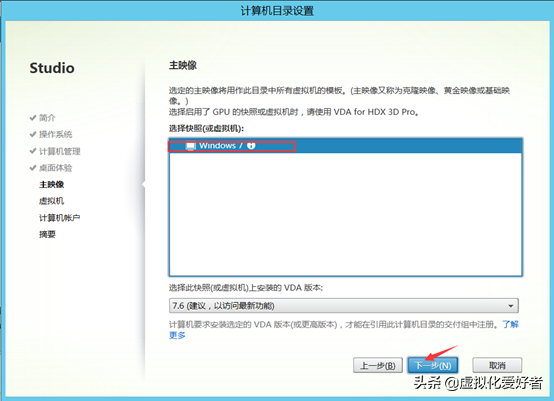Viewport: 554px width, 401px height.
Task: Click the 上一步(B) back button
Action: pos(378,365)
